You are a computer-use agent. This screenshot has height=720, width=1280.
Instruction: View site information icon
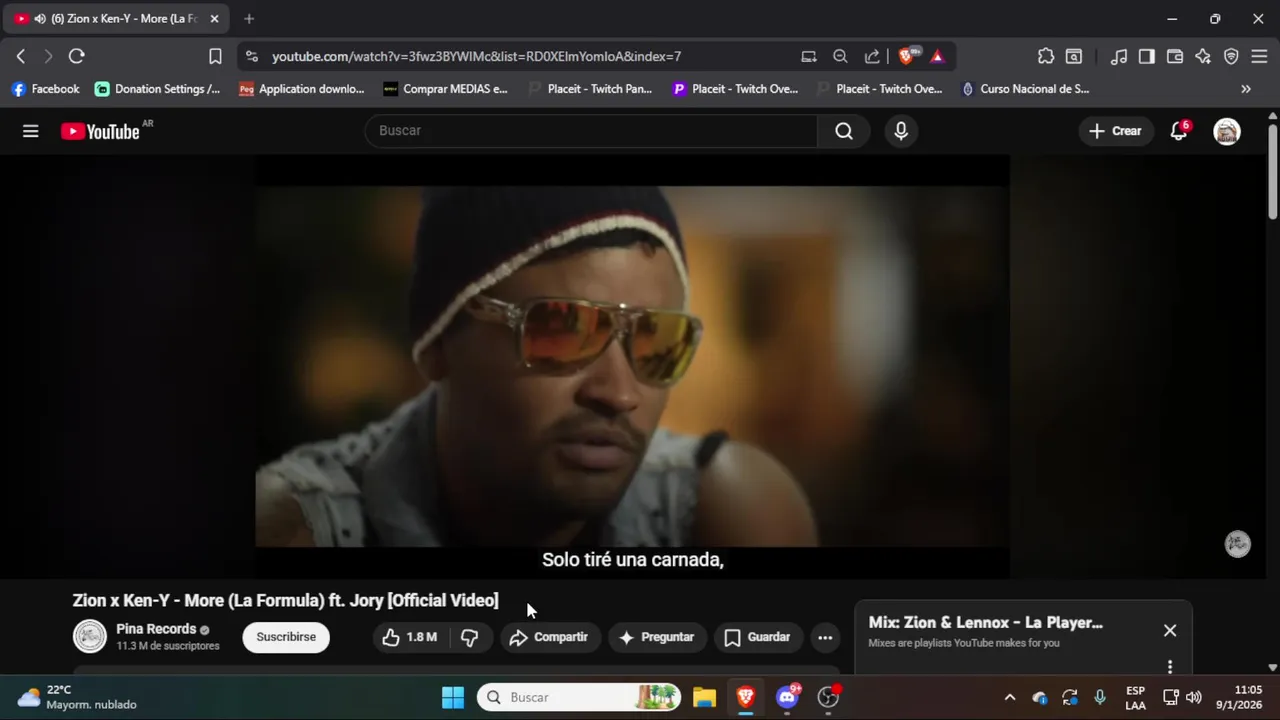[x=251, y=56]
